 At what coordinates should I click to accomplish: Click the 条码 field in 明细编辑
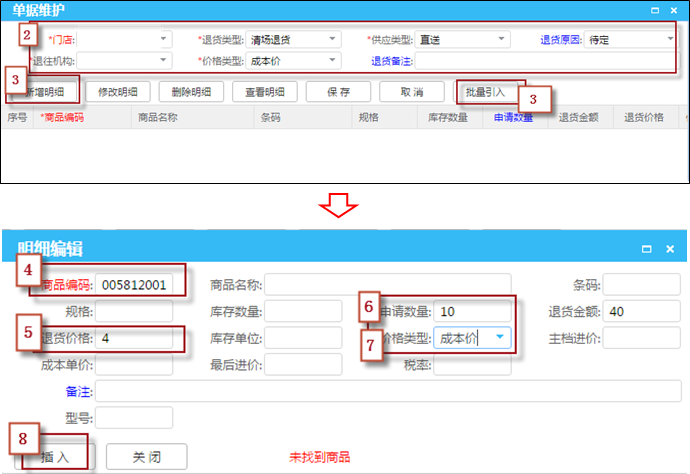click(641, 285)
